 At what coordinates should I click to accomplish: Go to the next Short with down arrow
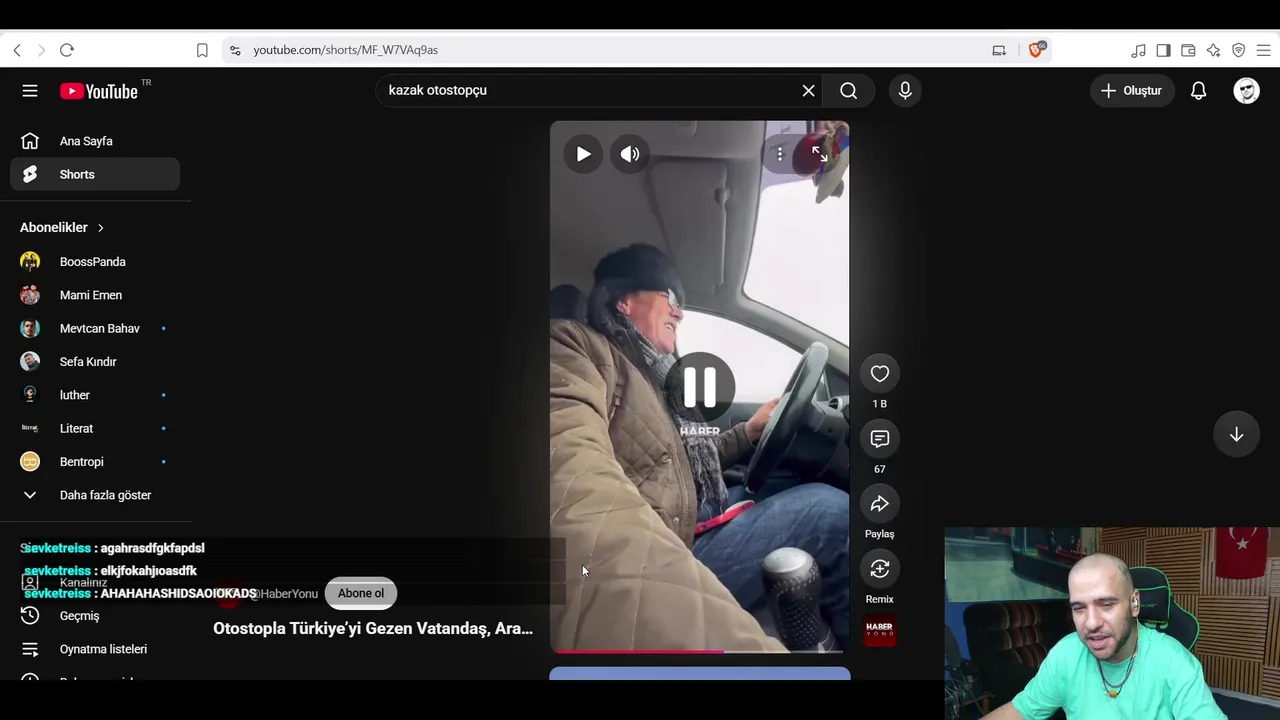point(1236,434)
